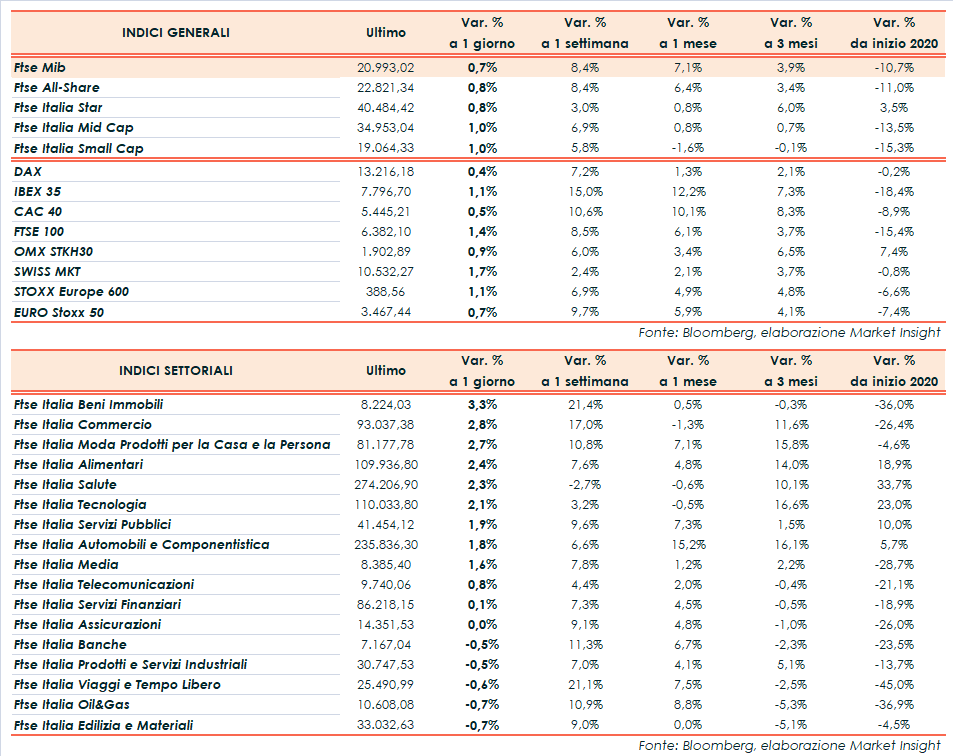Select the Ftse Italia Tecnologia row label
Image resolution: width=953 pixels, height=756 pixels.
(x=80, y=505)
